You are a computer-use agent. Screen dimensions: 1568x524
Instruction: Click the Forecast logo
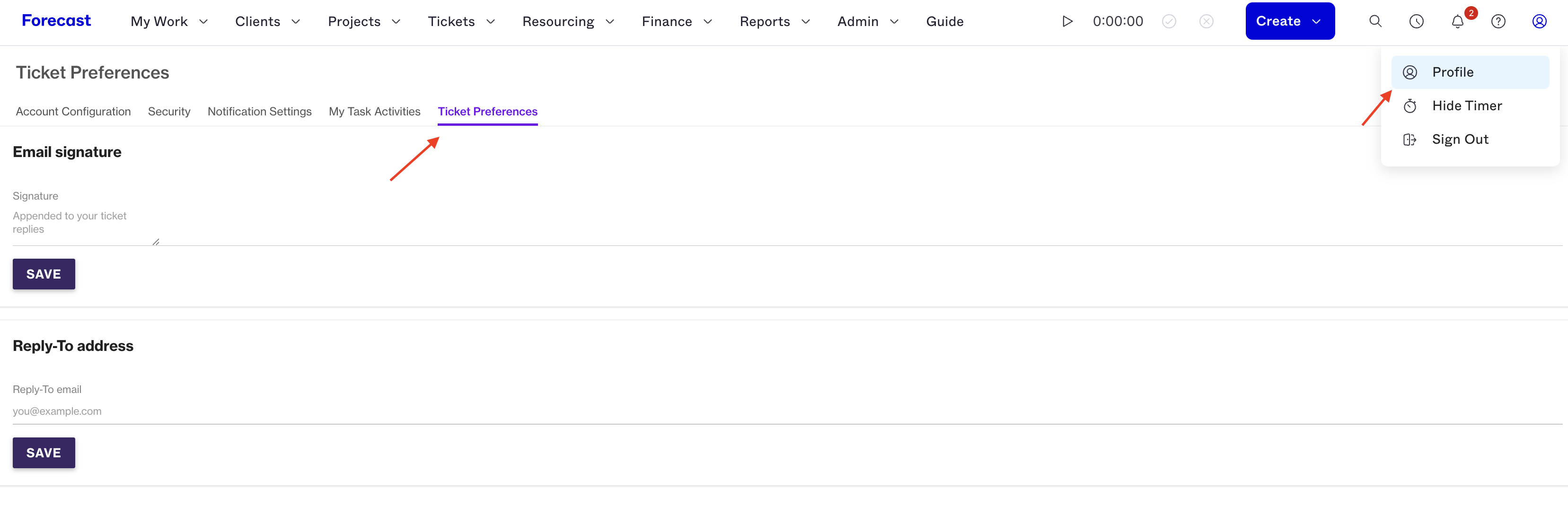[x=56, y=21]
